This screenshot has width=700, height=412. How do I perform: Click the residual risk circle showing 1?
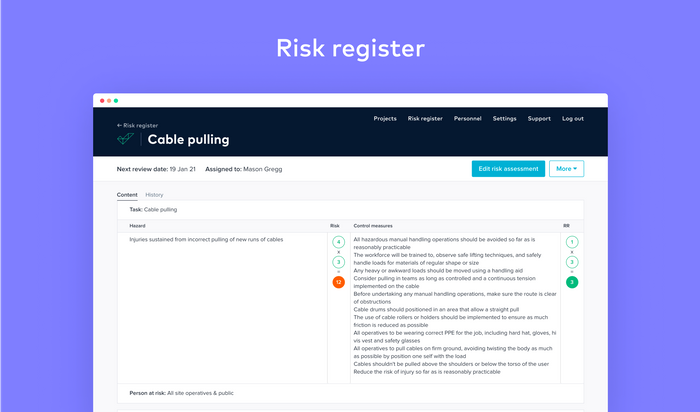(572, 242)
